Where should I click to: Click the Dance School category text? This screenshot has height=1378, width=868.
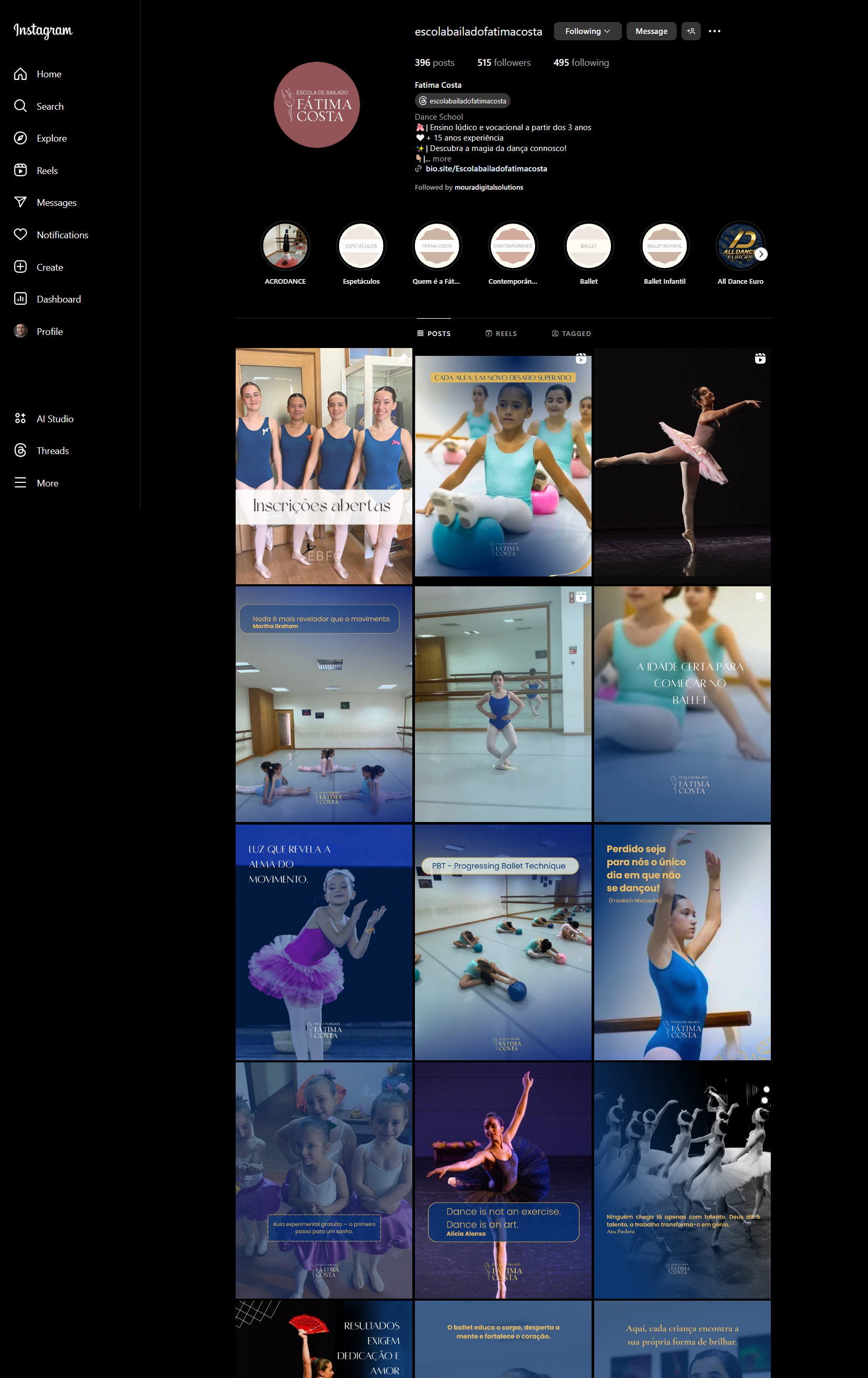click(x=439, y=117)
